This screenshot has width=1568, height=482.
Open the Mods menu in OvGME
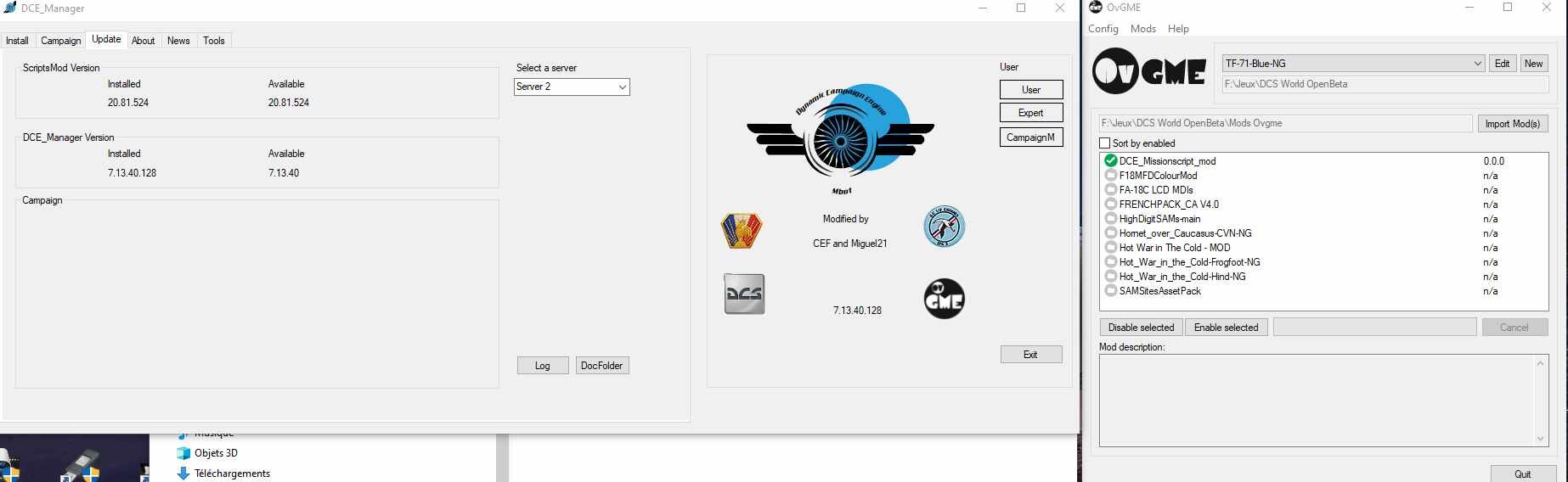(x=1143, y=29)
